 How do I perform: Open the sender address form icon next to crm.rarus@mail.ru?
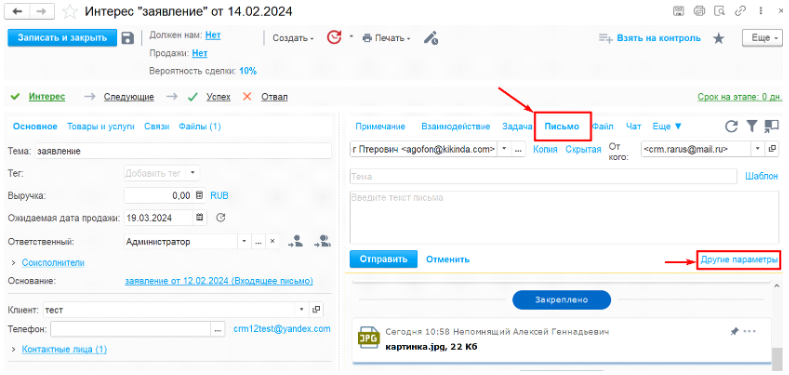(772, 148)
